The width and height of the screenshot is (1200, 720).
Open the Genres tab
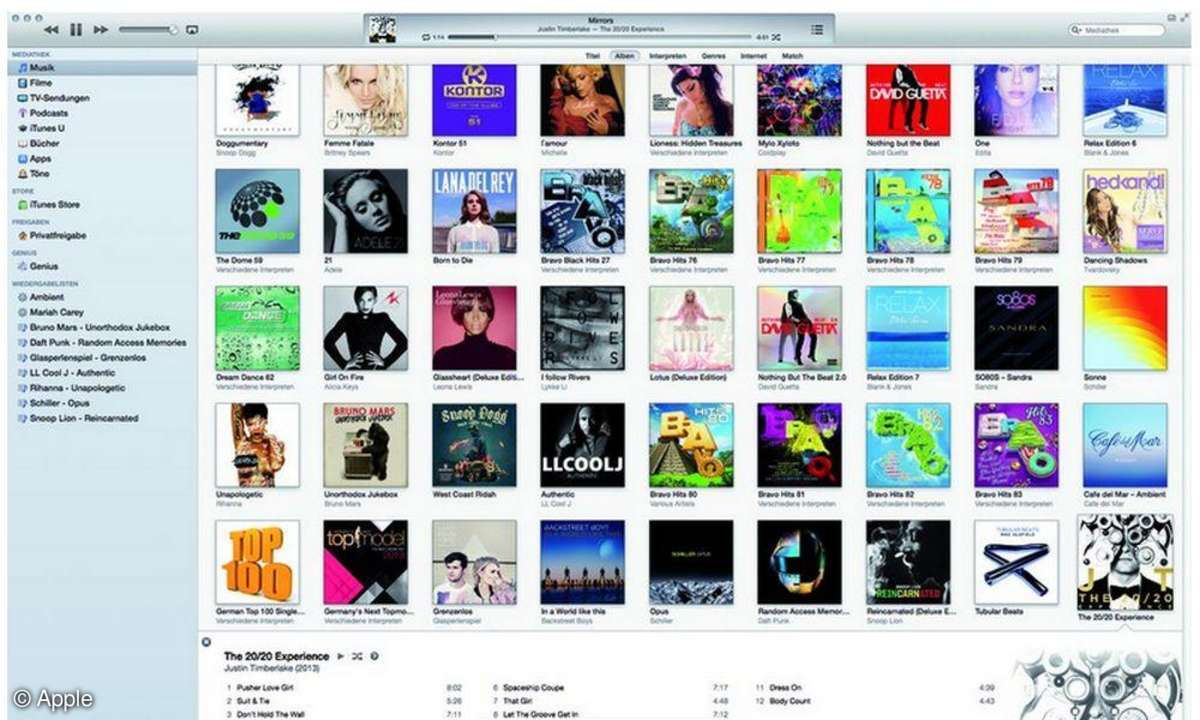[x=713, y=56]
